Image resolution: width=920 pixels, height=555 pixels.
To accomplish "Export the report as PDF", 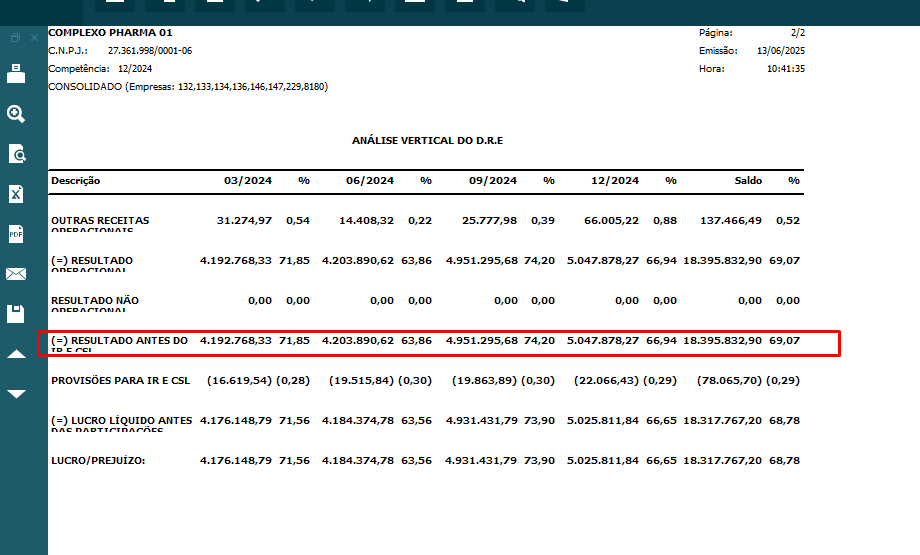I will pyautogui.click(x=16, y=234).
